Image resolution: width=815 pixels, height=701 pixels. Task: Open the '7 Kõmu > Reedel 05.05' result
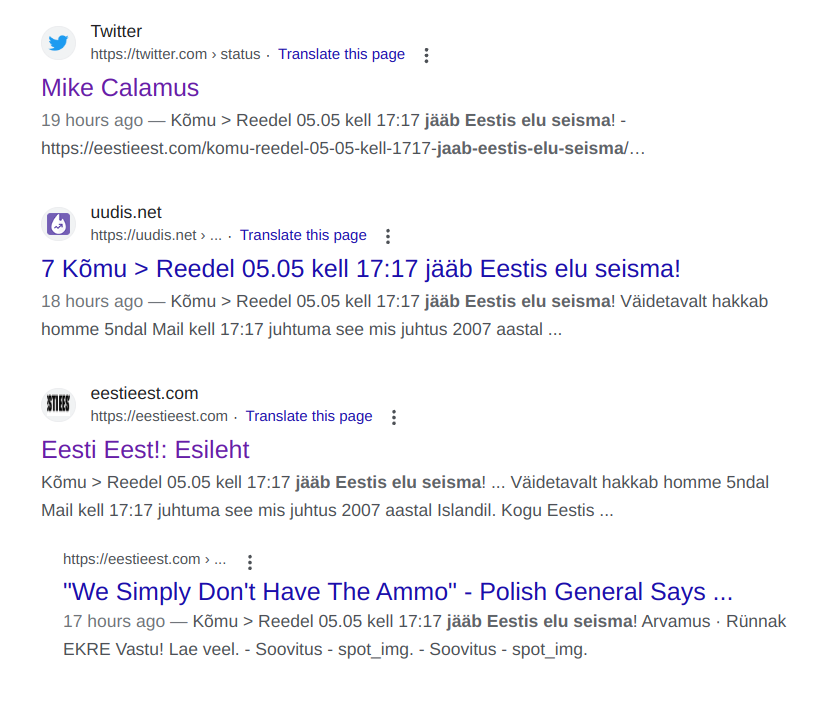[x=361, y=268]
